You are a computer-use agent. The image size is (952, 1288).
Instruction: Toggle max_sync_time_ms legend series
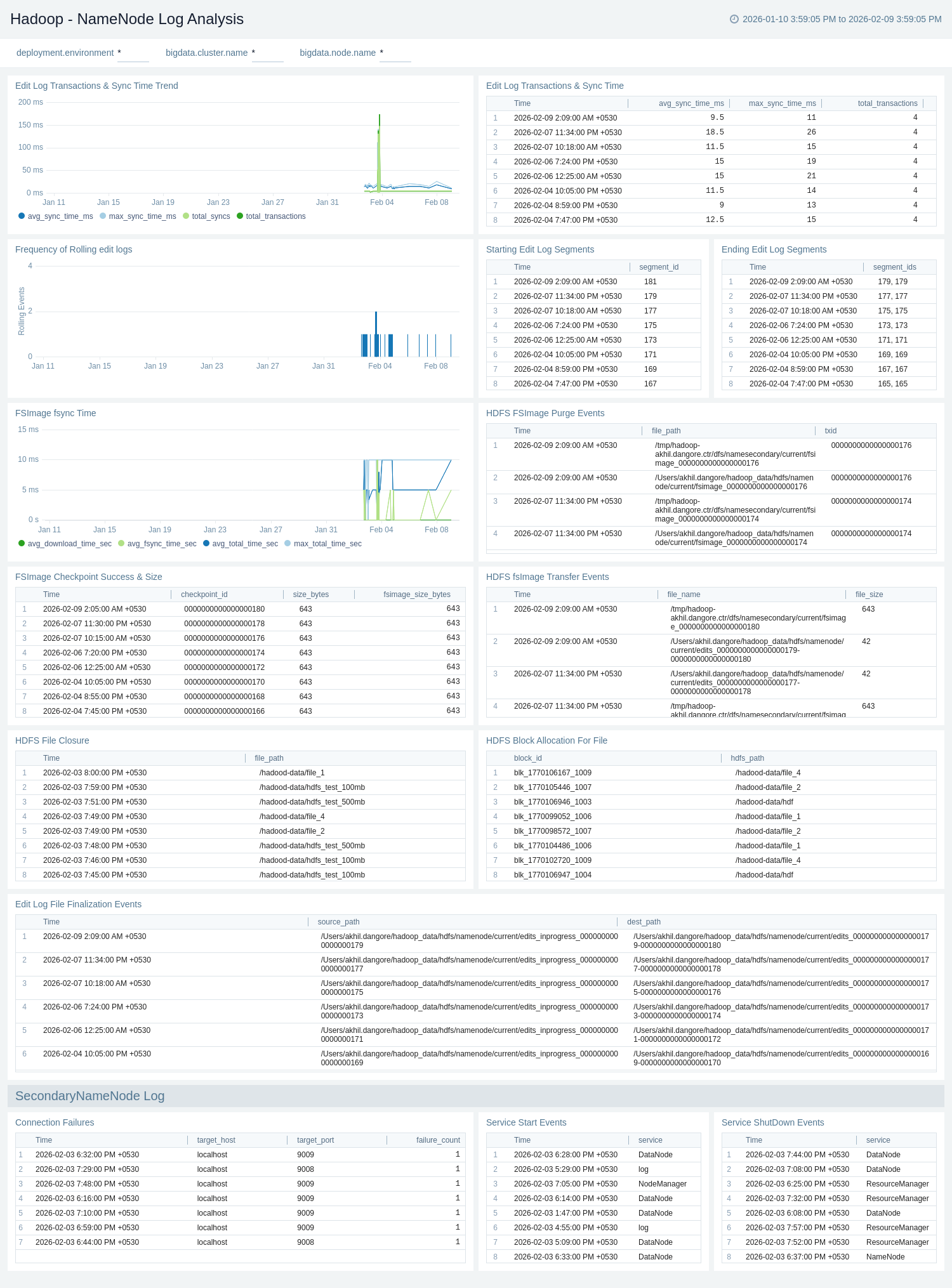pos(142,216)
